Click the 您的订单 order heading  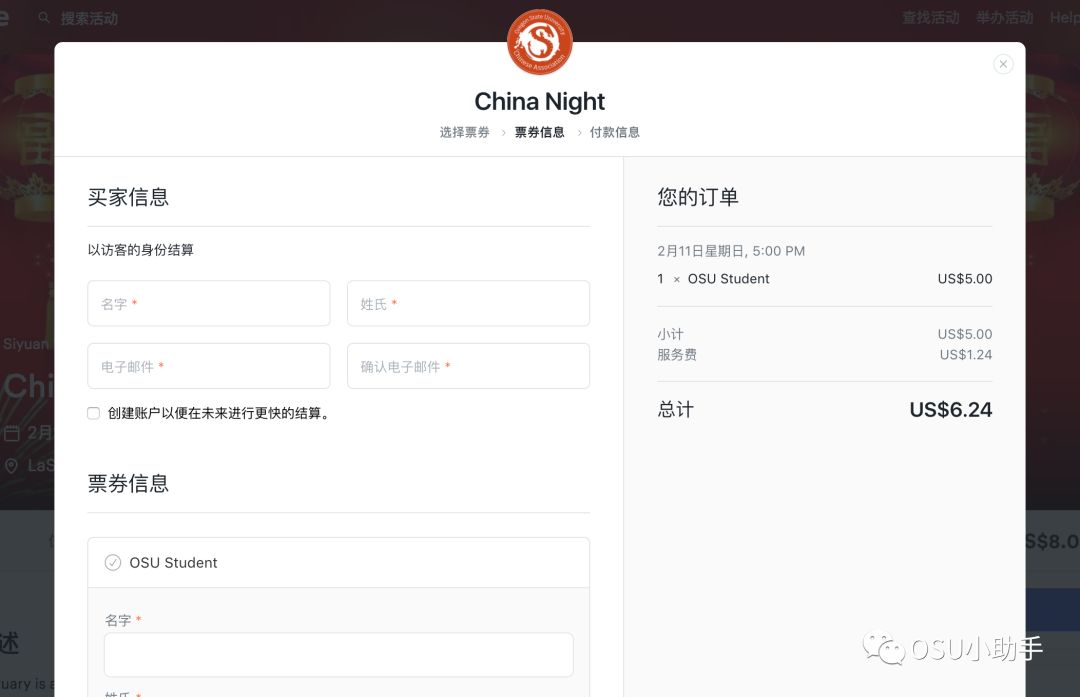click(698, 197)
